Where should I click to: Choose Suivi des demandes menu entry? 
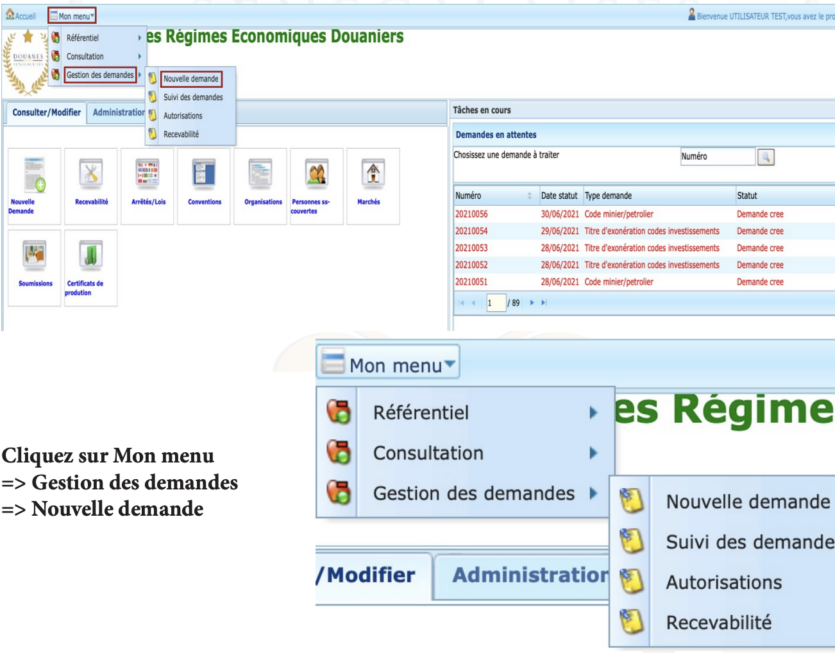(x=192, y=97)
